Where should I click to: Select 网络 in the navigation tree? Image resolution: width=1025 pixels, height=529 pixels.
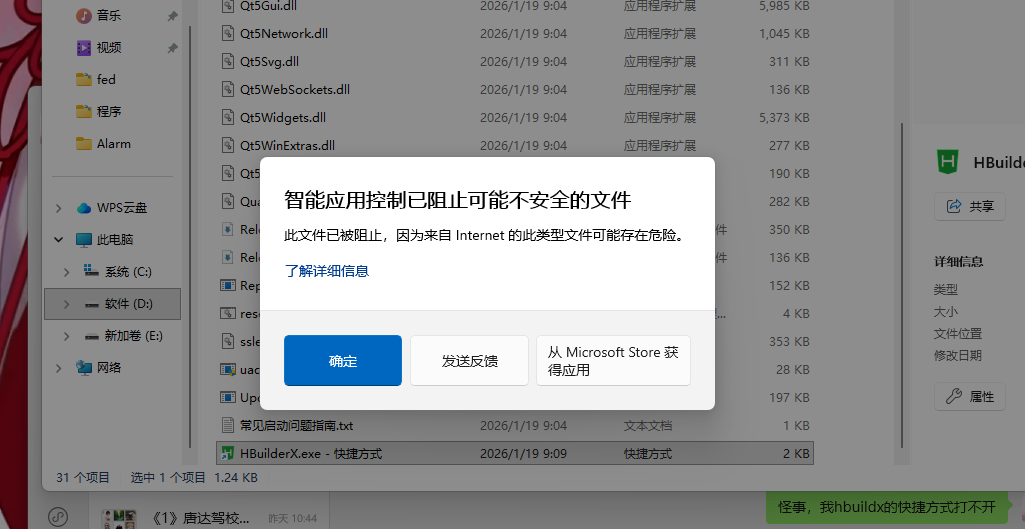tap(109, 367)
